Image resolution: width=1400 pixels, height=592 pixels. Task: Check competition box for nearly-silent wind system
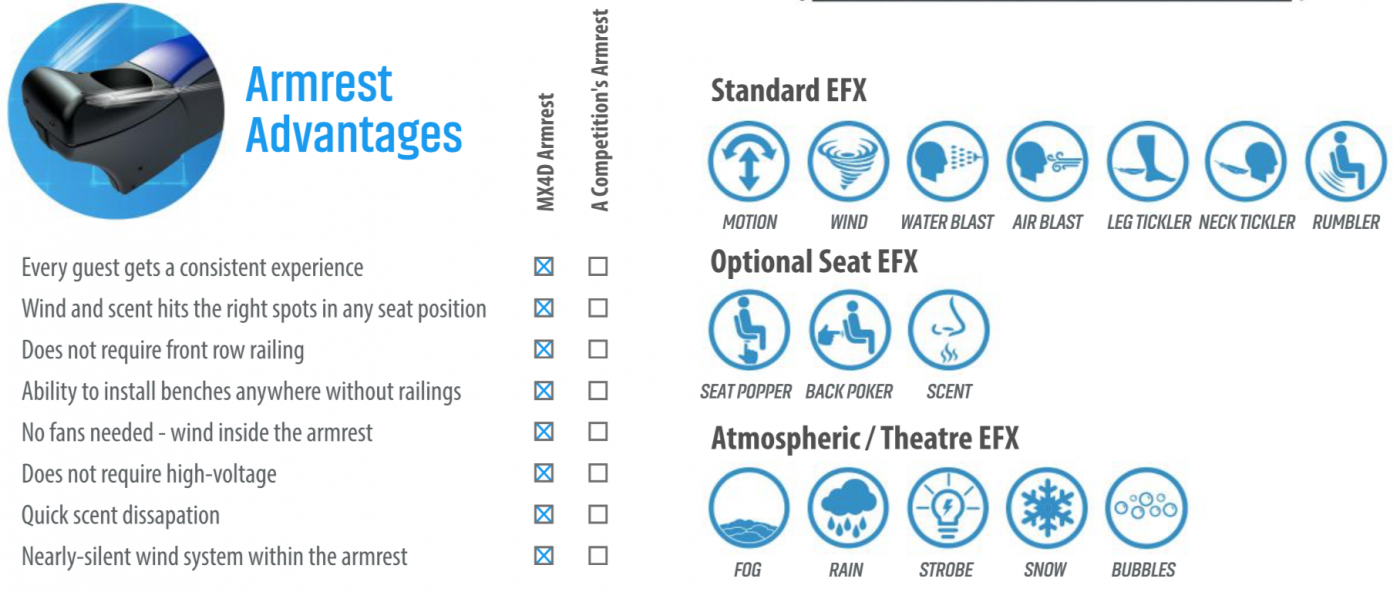tap(598, 555)
